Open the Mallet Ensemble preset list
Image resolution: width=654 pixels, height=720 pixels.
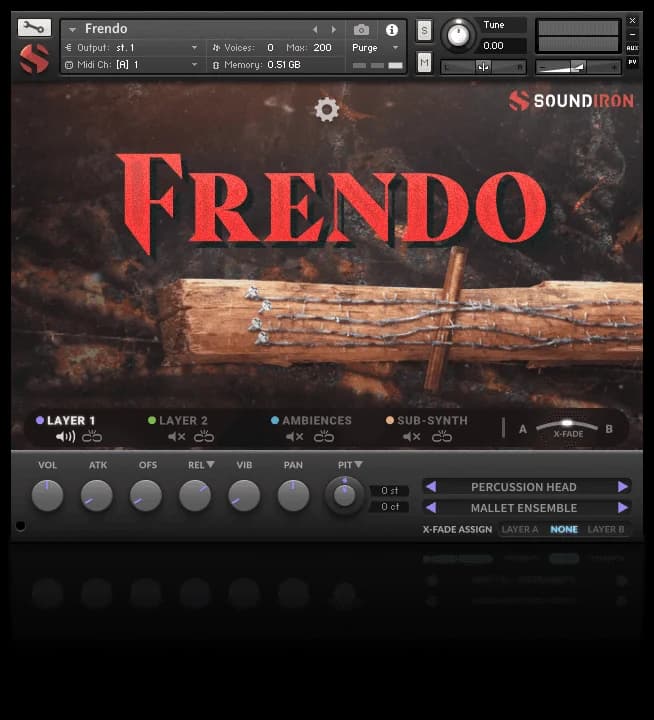524,508
